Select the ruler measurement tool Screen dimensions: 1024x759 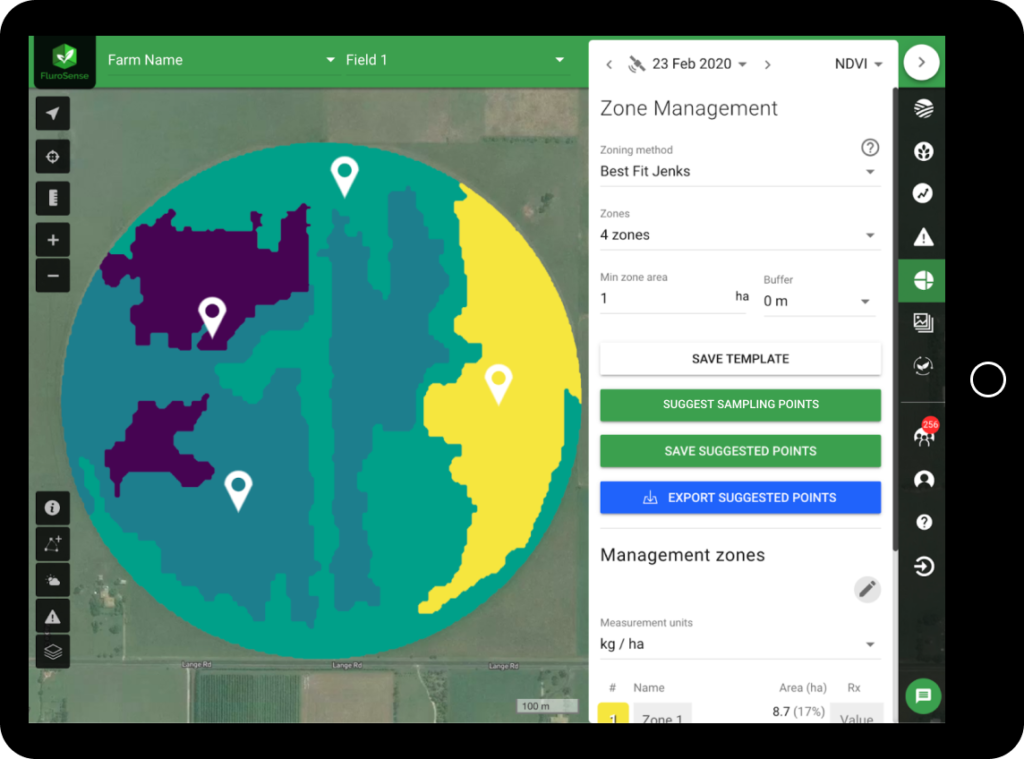click(53, 198)
